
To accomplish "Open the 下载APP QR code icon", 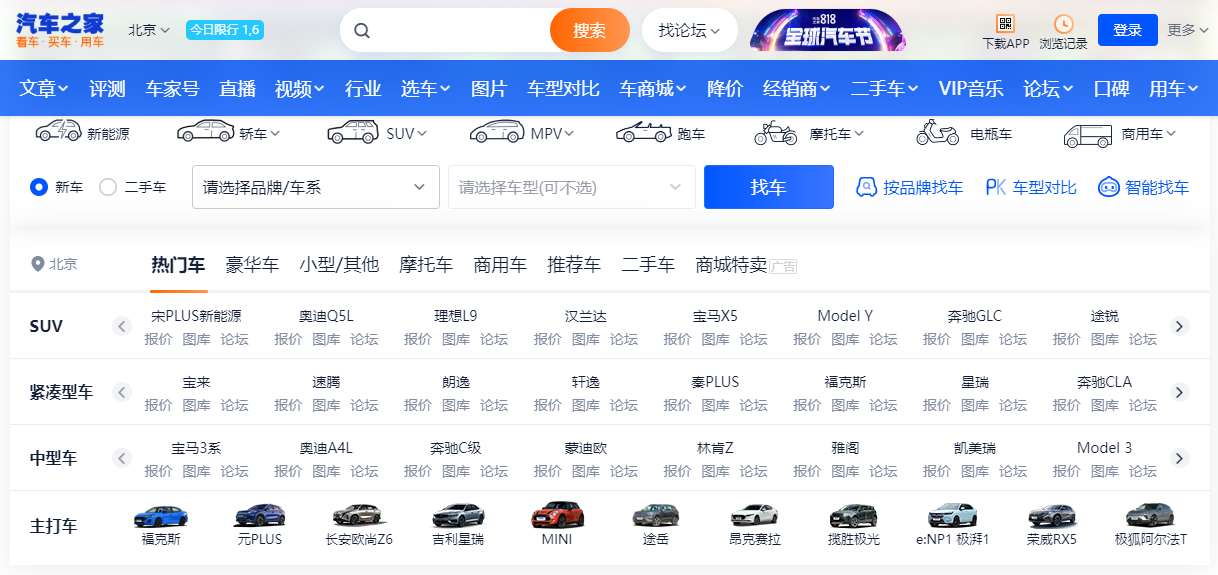I will pos(1005,23).
